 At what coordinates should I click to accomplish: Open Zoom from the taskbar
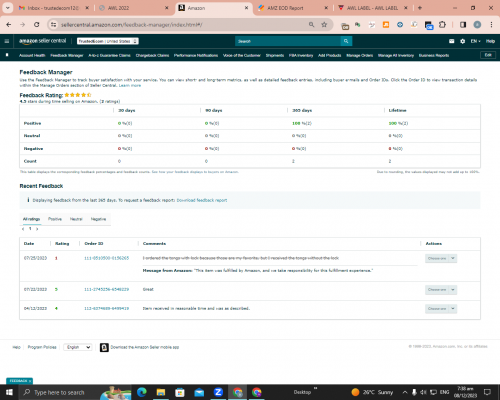(218, 392)
